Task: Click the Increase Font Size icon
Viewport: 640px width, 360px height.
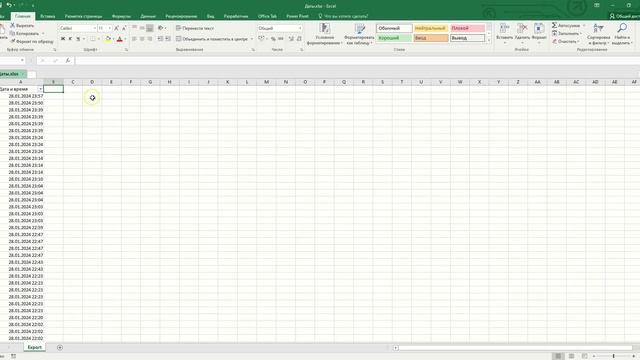Action: pyautogui.click(x=116, y=28)
